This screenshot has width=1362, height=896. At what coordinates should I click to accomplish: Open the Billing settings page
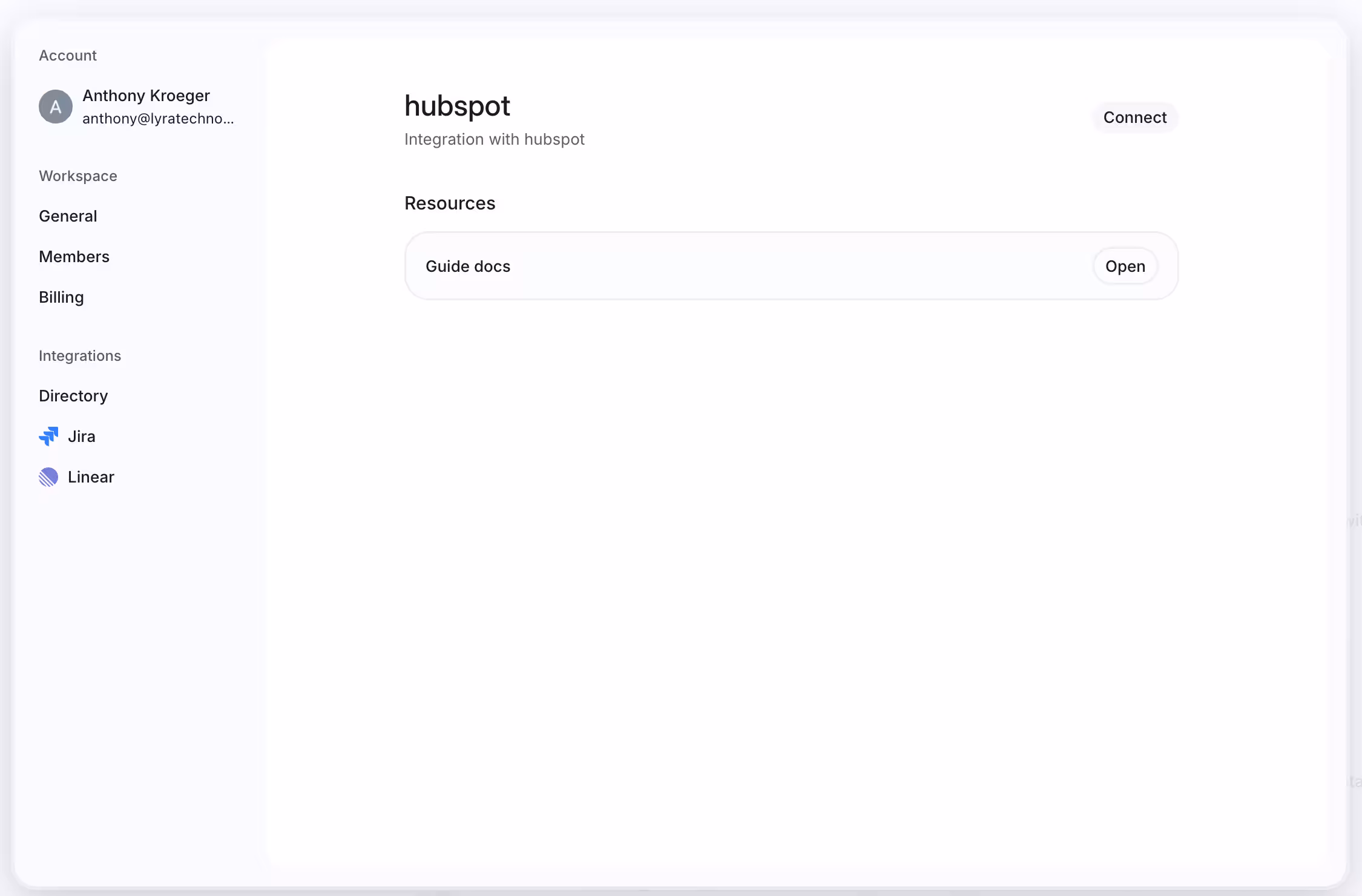(x=61, y=297)
